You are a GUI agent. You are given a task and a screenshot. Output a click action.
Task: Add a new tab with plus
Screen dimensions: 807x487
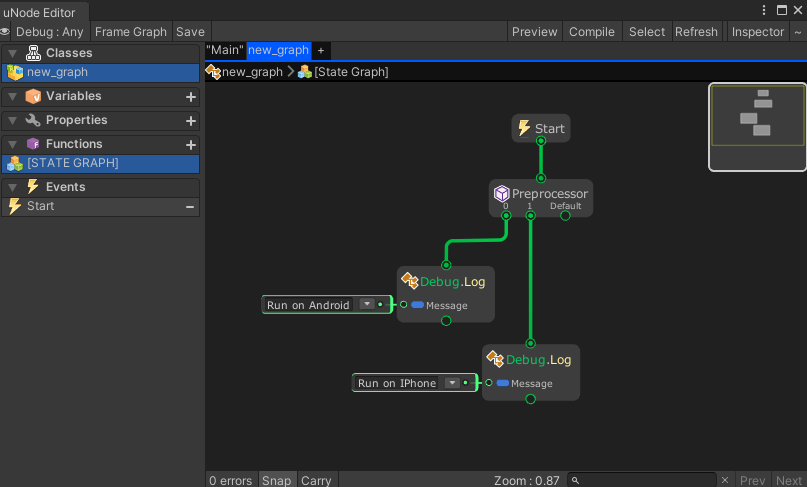pos(321,50)
